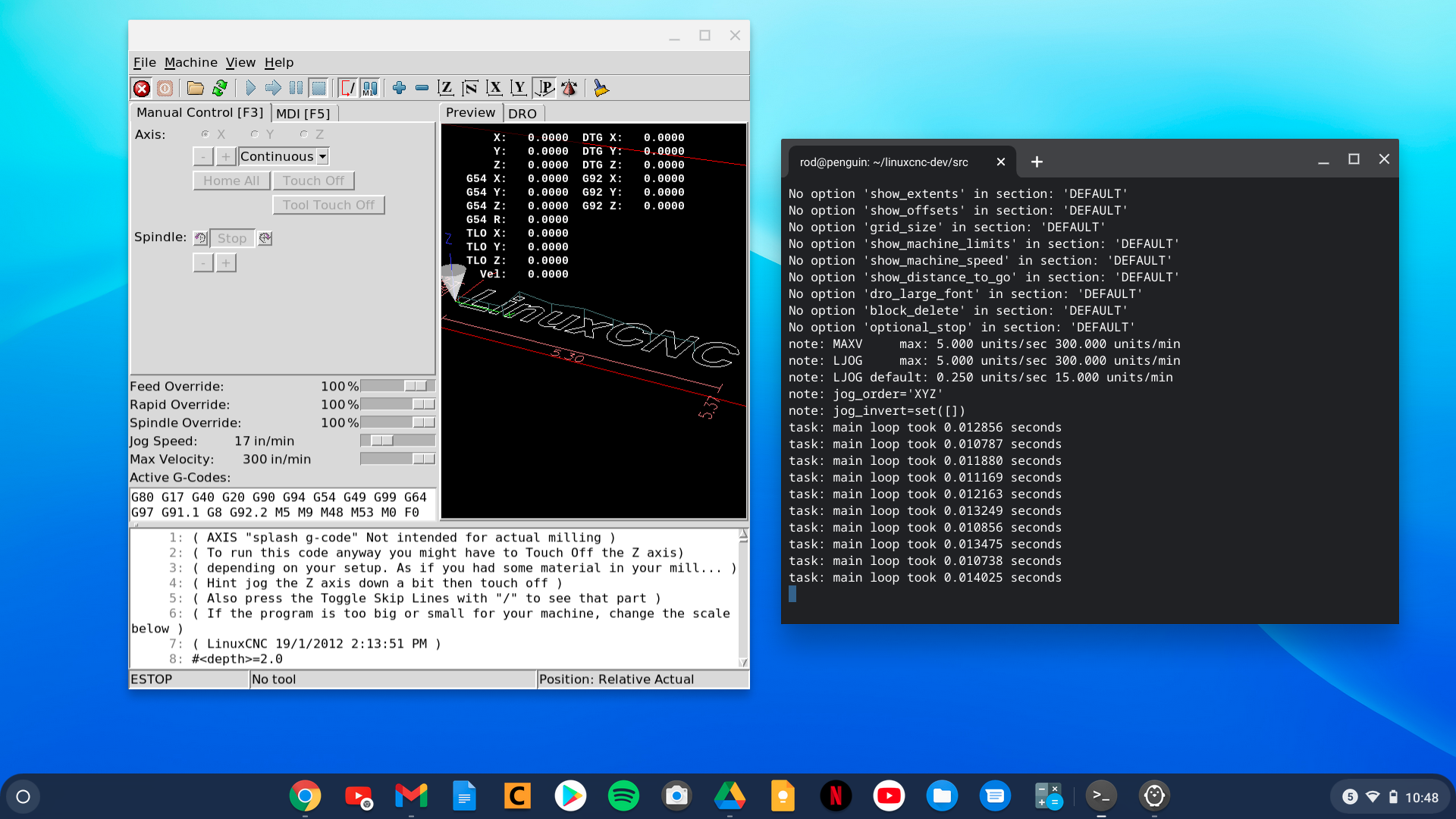Select side view X icon
Viewport: 1456px width, 819px height.
494,89
